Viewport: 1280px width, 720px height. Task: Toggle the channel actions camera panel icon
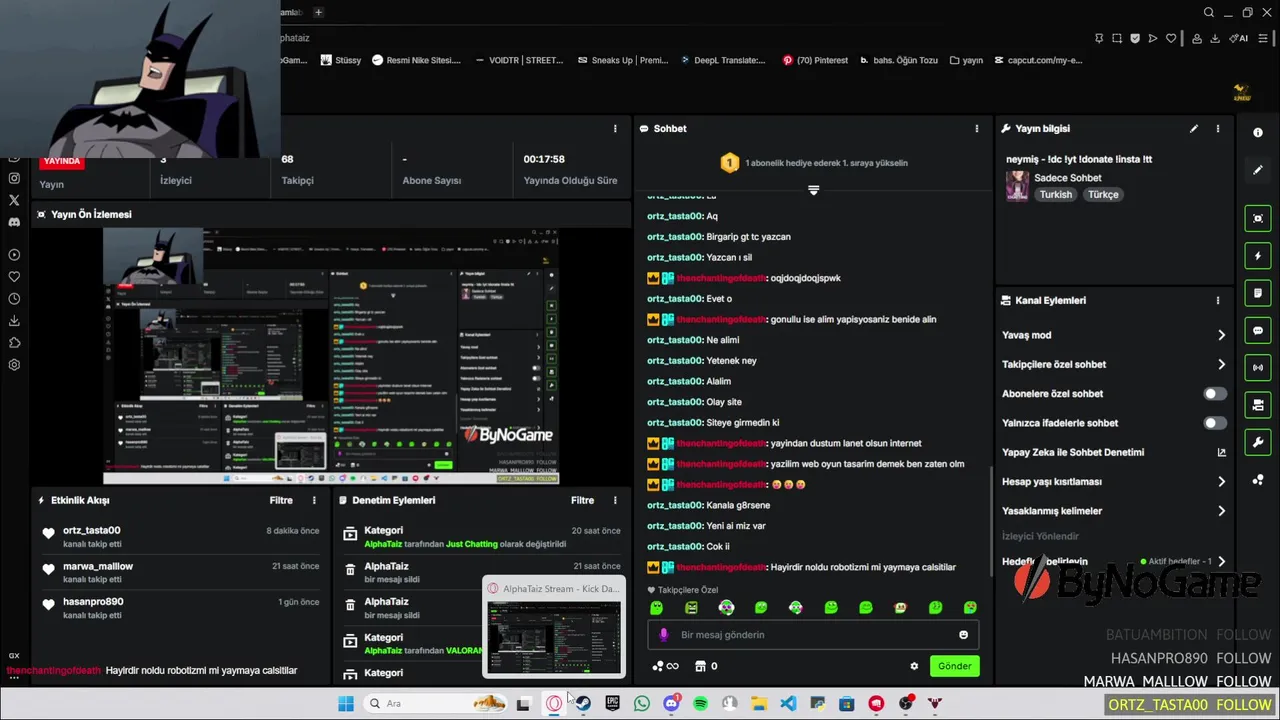[x=1258, y=405]
